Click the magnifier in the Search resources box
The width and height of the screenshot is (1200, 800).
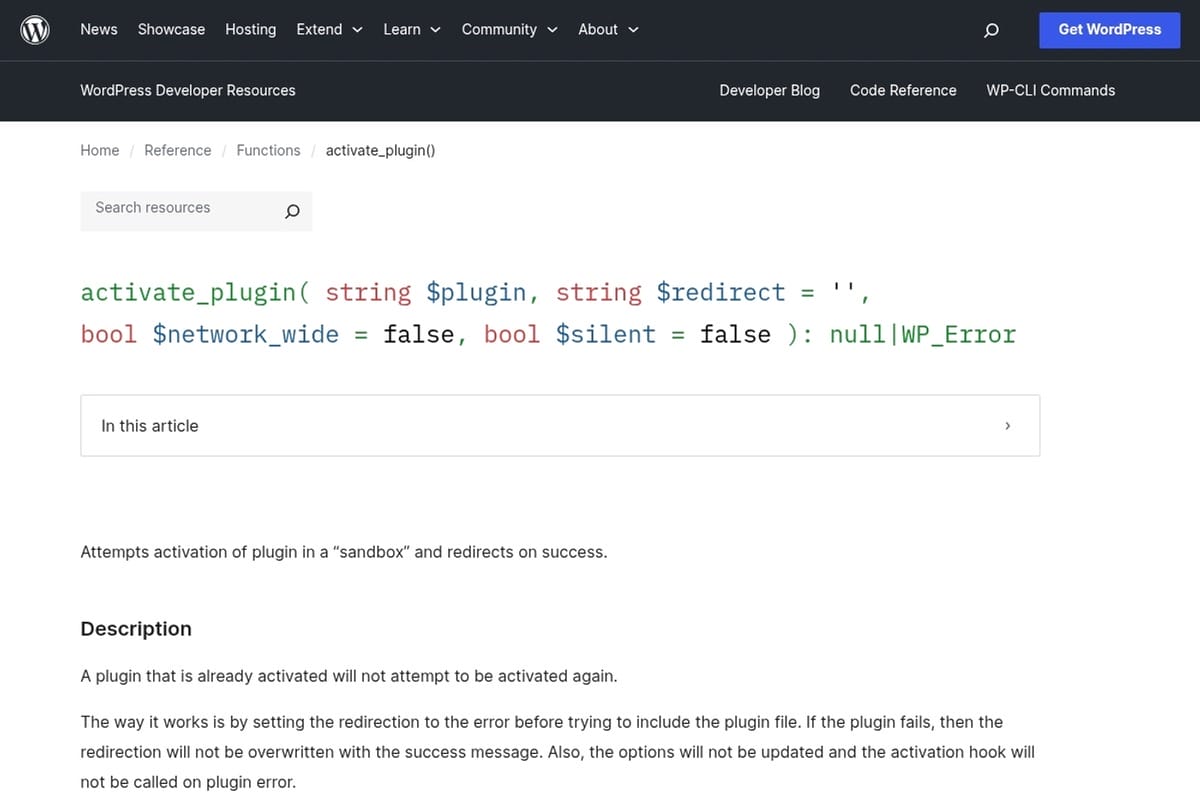(292, 211)
